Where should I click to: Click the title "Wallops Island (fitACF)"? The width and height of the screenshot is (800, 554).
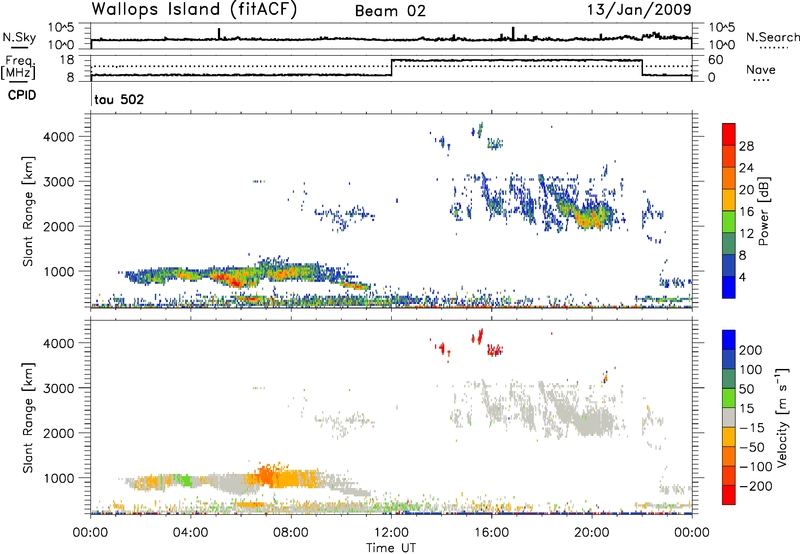(194, 10)
